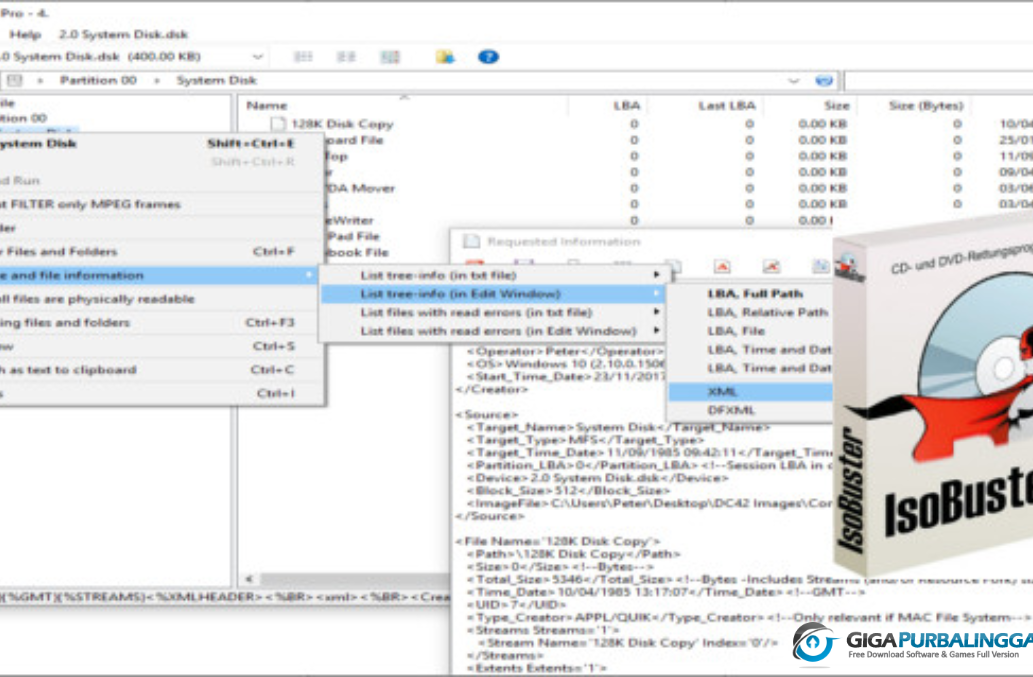
Task: Click the <Target_Type>MFS line
Action: point(586,440)
